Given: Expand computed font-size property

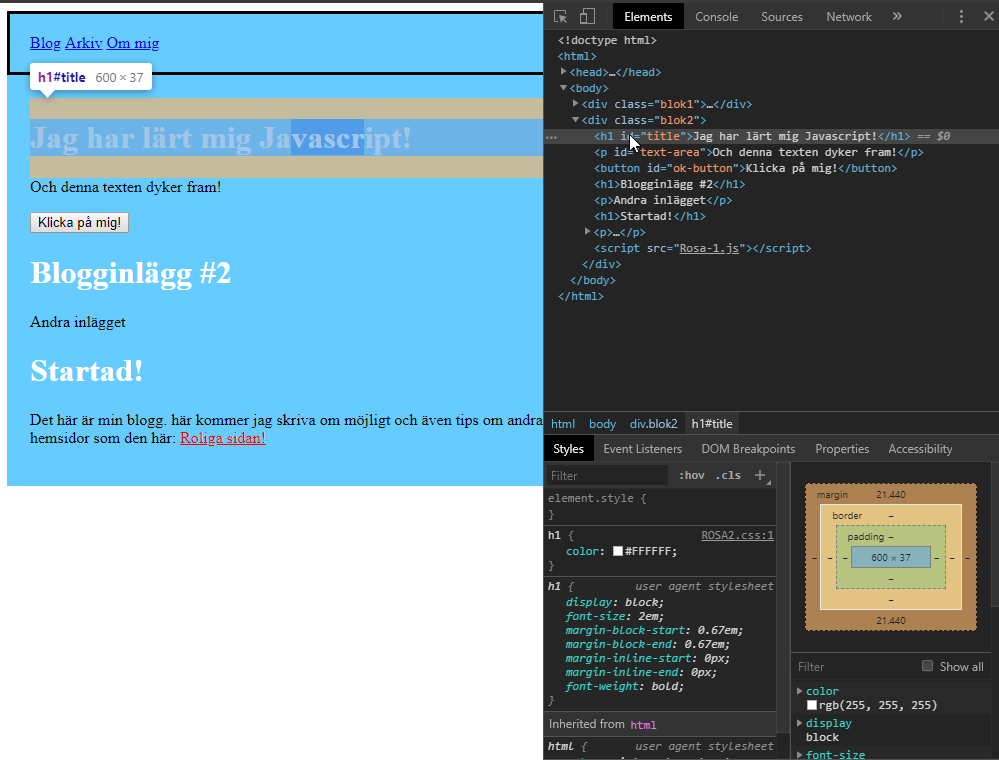Looking at the screenshot, I should [800, 754].
